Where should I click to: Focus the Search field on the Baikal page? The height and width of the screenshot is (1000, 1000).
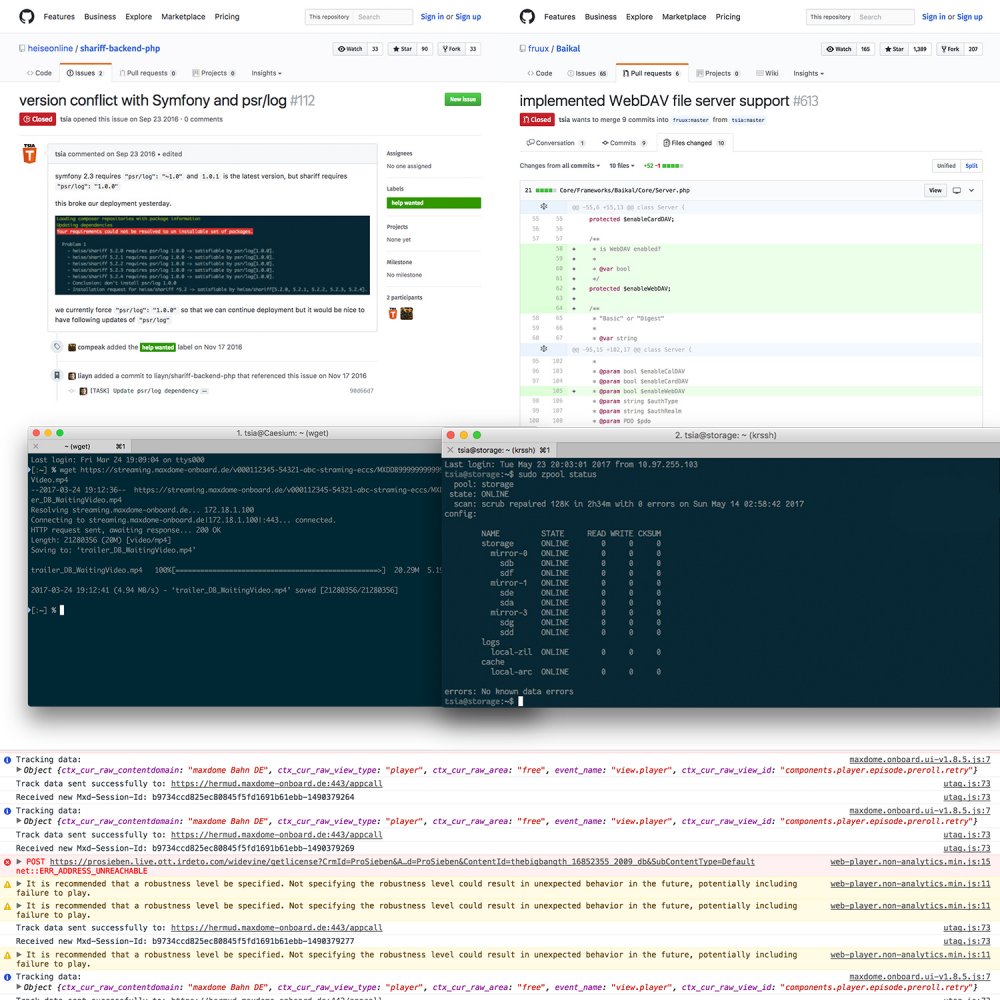point(885,17)
